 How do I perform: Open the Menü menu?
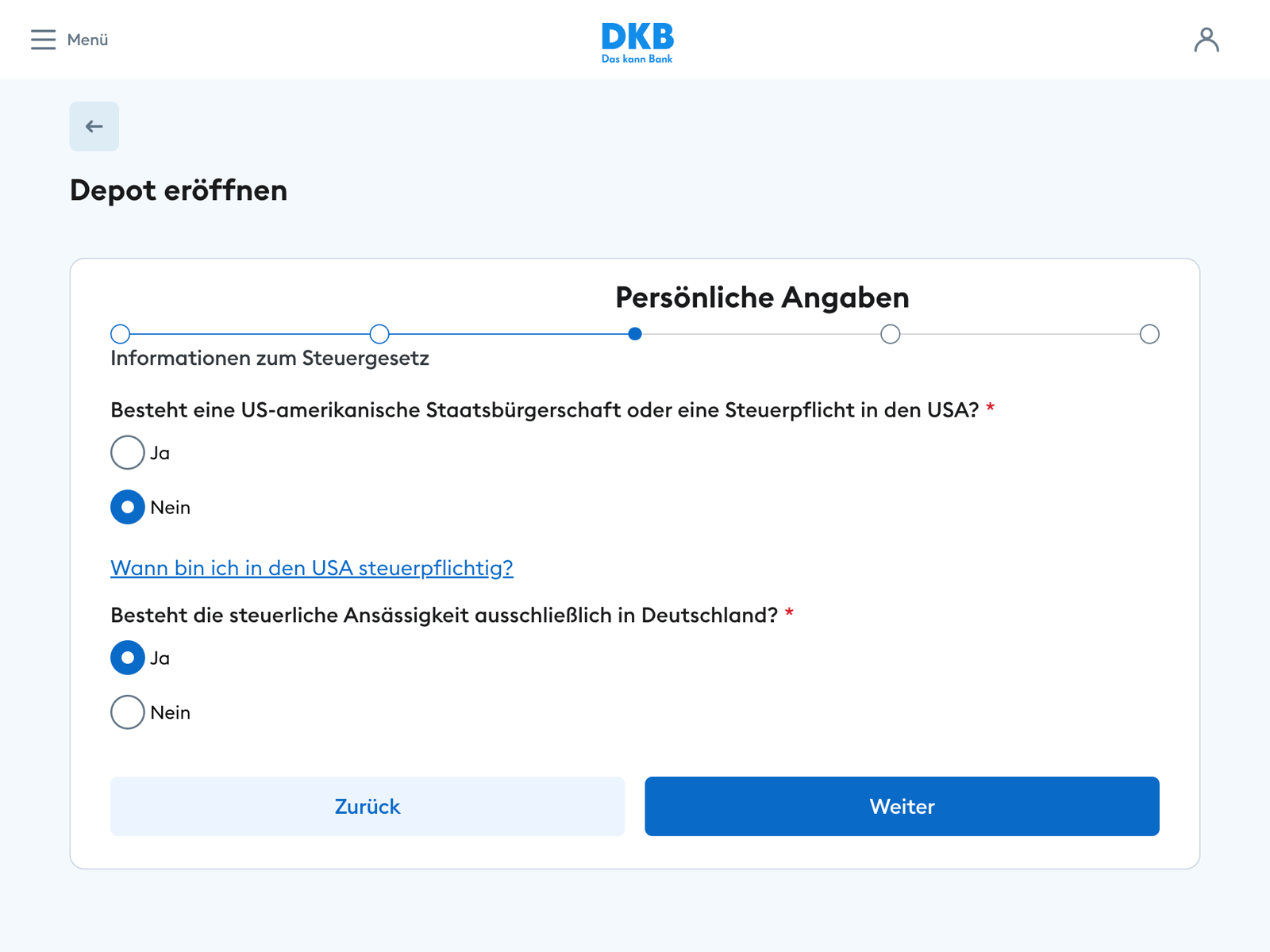(x=86, y=40)
